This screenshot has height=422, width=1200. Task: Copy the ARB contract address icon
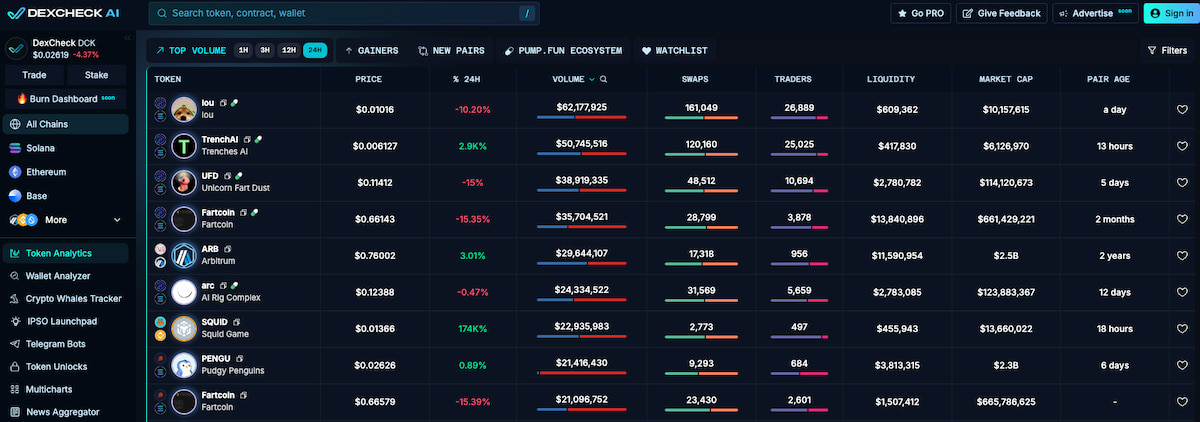pos(228,249)
